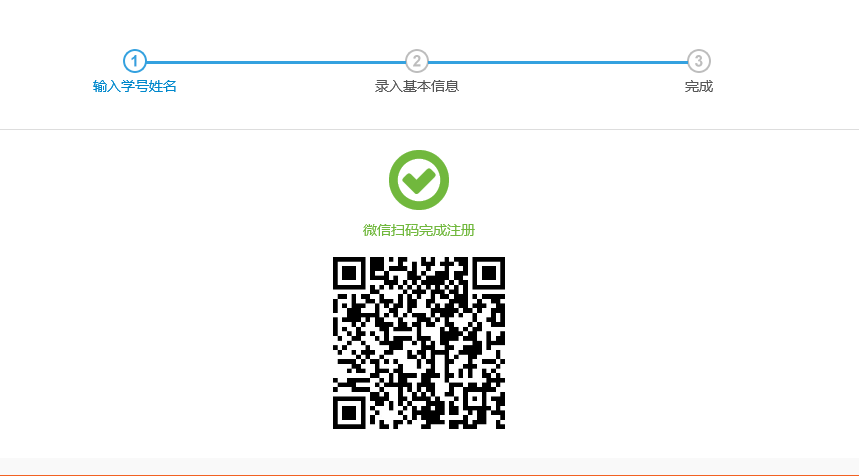Click the green checkmark success icon
859x476 pixels.
419,180
